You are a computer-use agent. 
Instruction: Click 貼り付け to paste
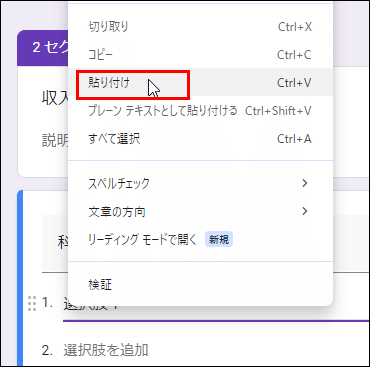[x=200, y=82]
